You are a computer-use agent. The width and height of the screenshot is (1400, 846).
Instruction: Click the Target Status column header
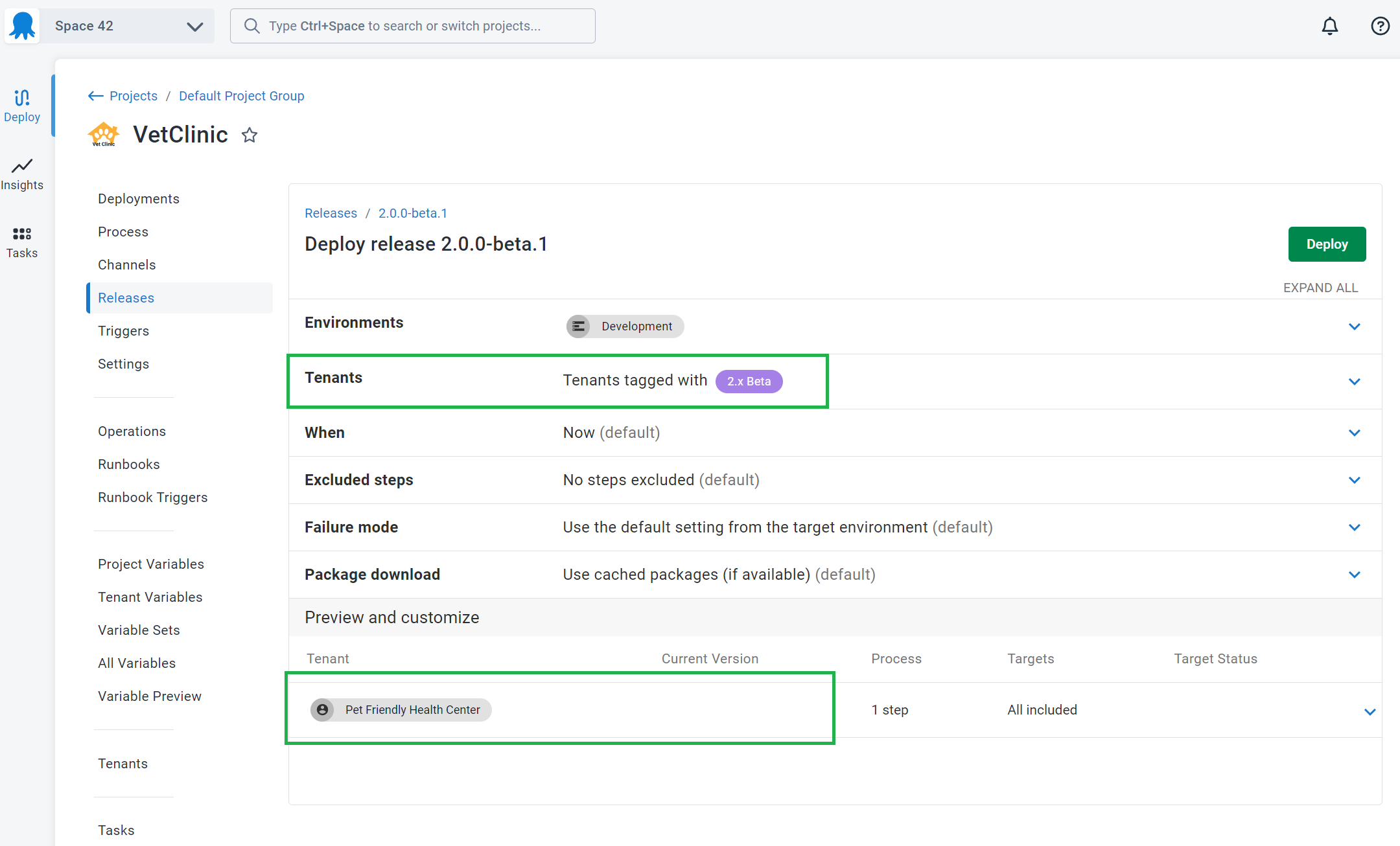[1215, 659]
